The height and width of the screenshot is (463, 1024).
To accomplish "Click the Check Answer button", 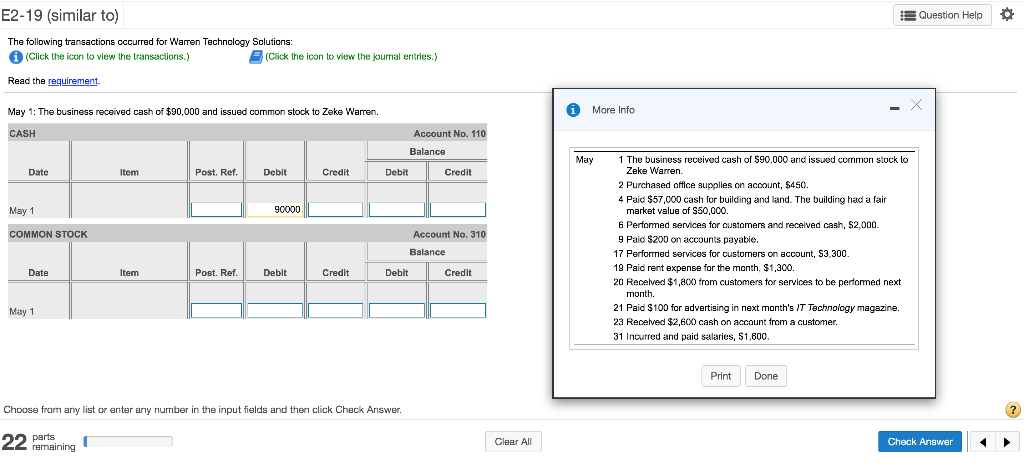I will point(920,442).
